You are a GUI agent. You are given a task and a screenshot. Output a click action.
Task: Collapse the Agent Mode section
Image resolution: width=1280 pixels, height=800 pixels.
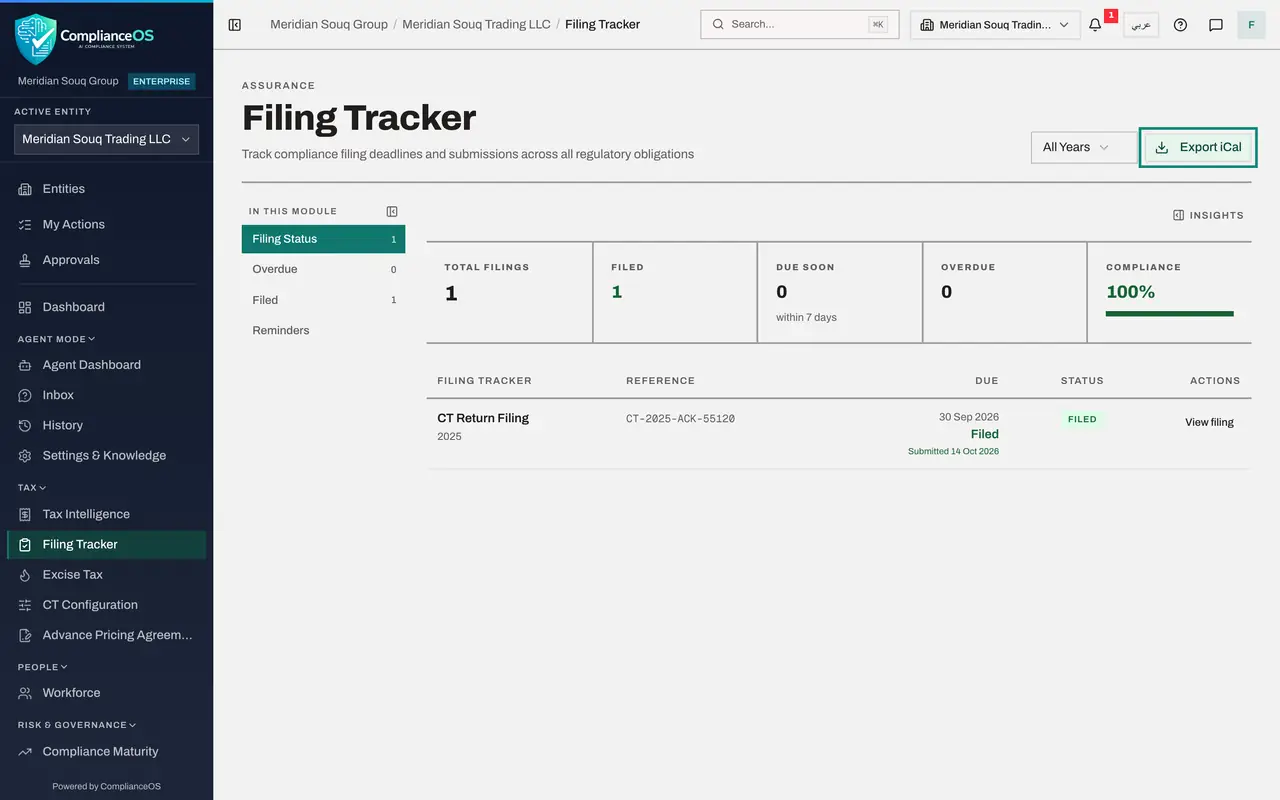pyautogui.click(x=57, y=339)
